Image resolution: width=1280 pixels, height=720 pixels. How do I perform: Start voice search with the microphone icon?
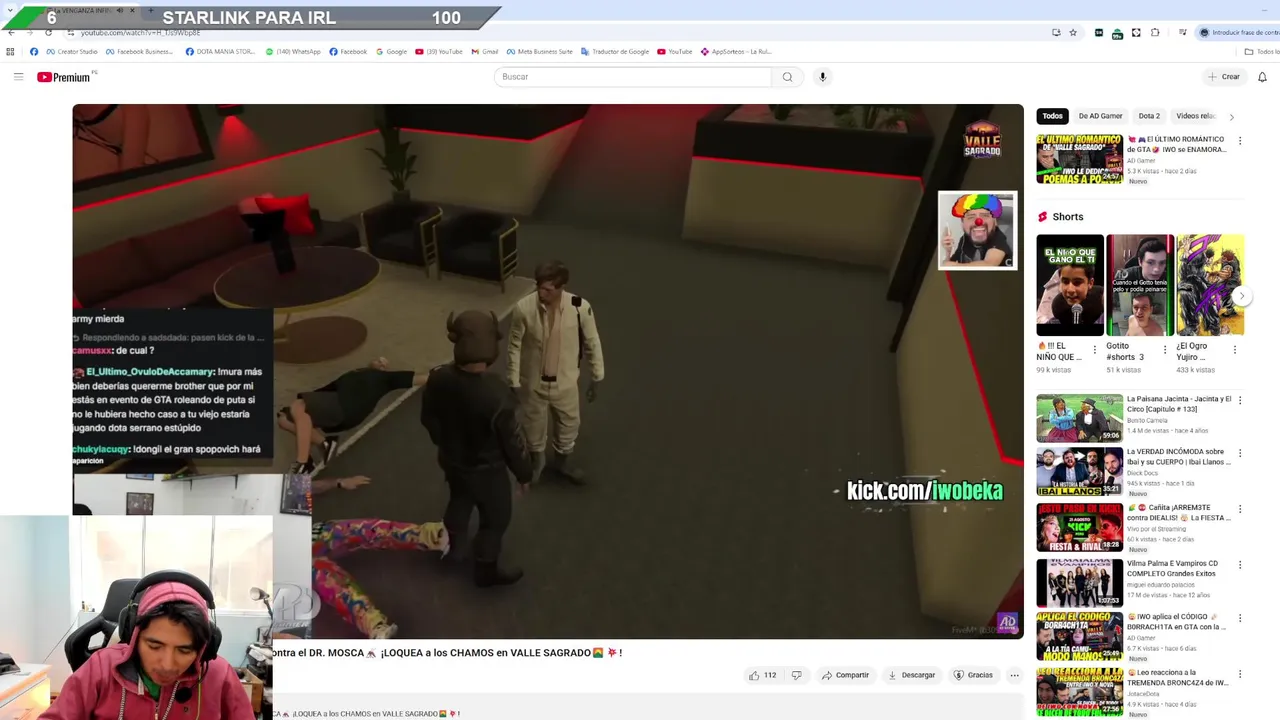click(x=822, y=77)
